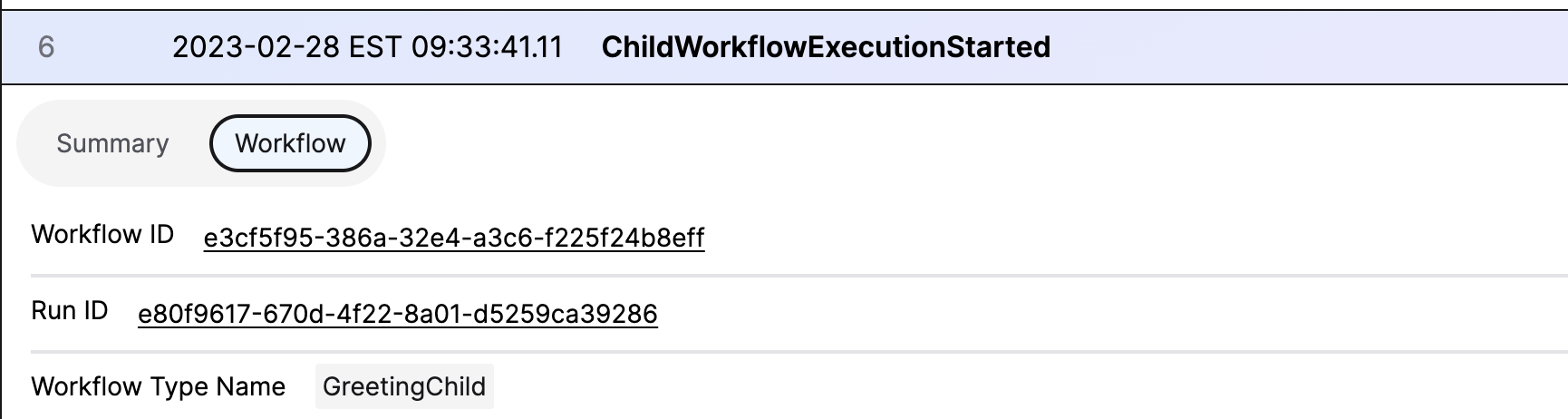Click the date 2023-02-28 in event header
The height and width of the screenshot is (419, 1568).
255,47
